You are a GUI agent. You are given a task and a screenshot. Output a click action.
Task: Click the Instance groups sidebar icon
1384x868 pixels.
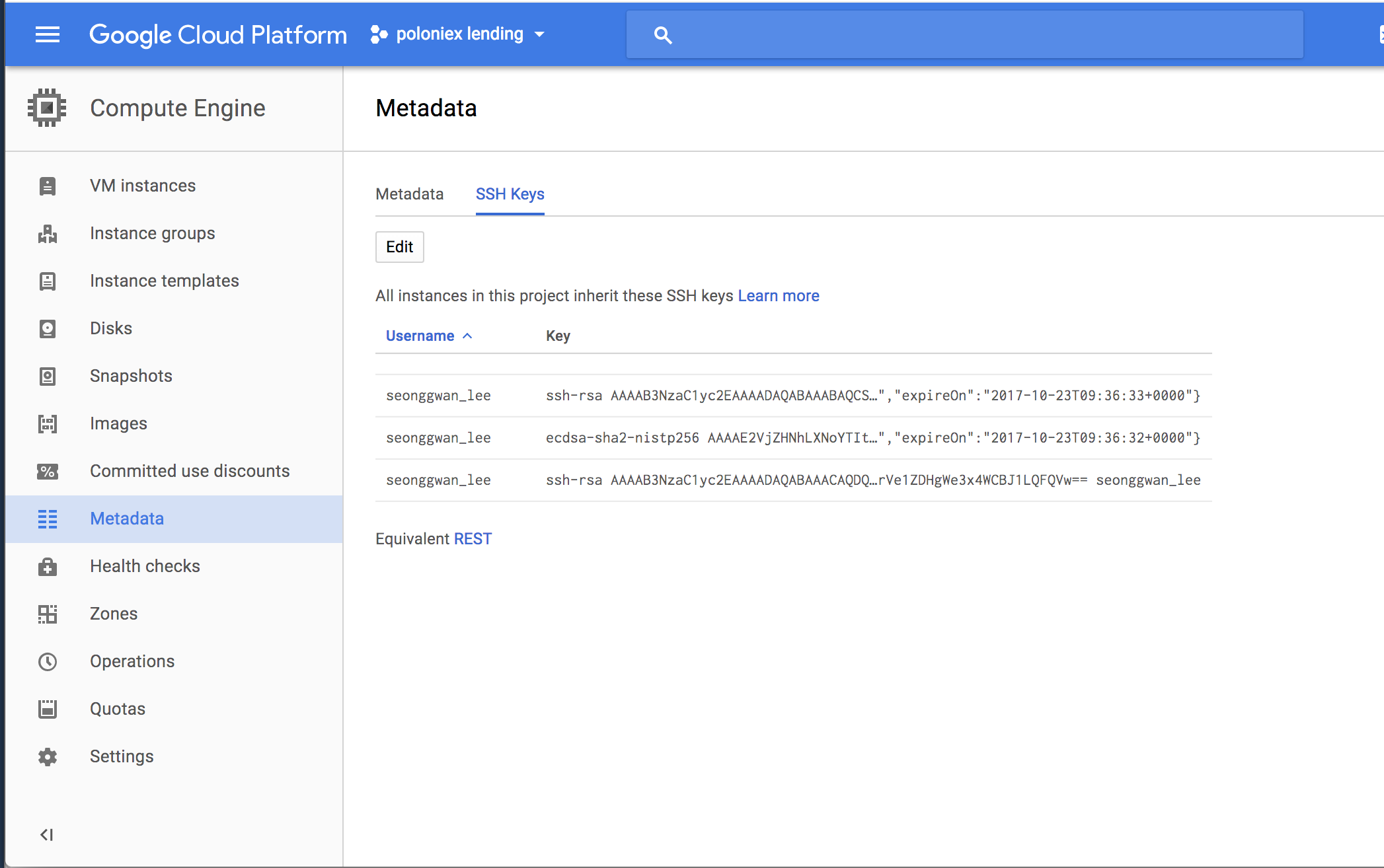(x=47, y=233)
